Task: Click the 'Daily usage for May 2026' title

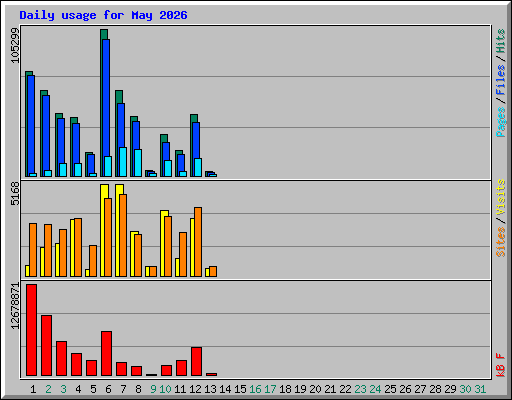Action: point(103,15)
